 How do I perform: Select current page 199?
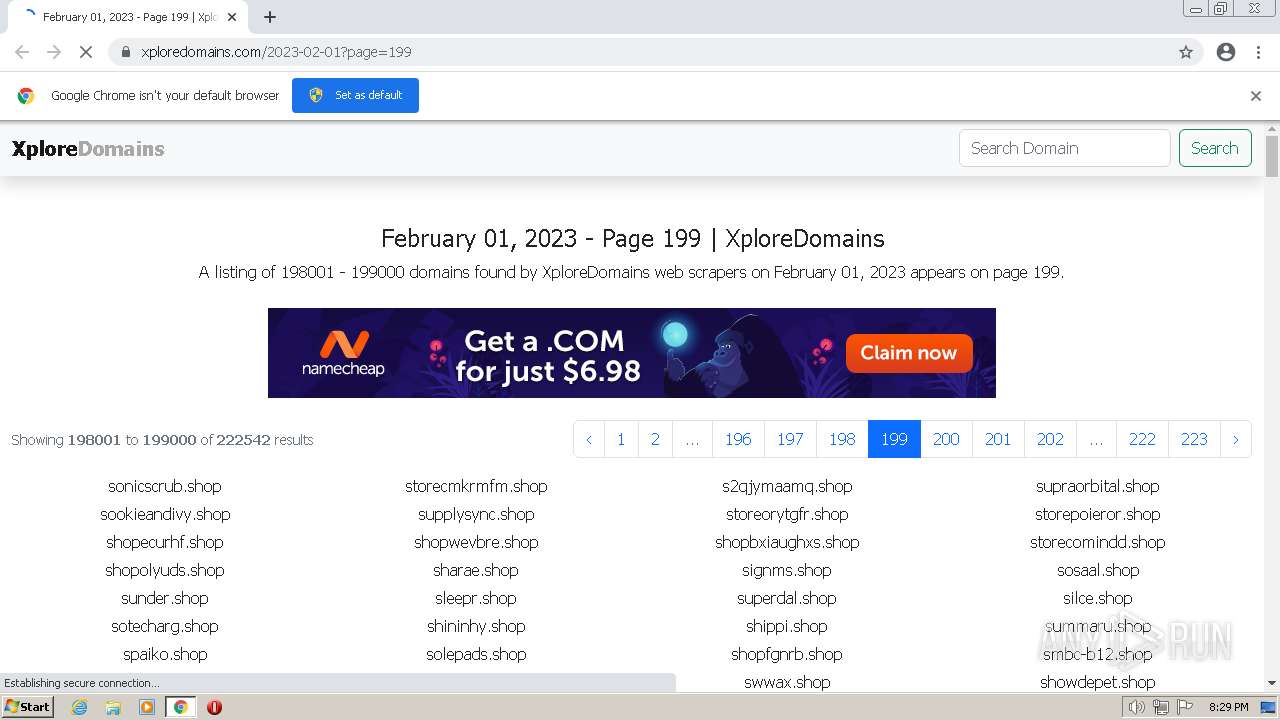pyautogui.click(x=894, y=439)
